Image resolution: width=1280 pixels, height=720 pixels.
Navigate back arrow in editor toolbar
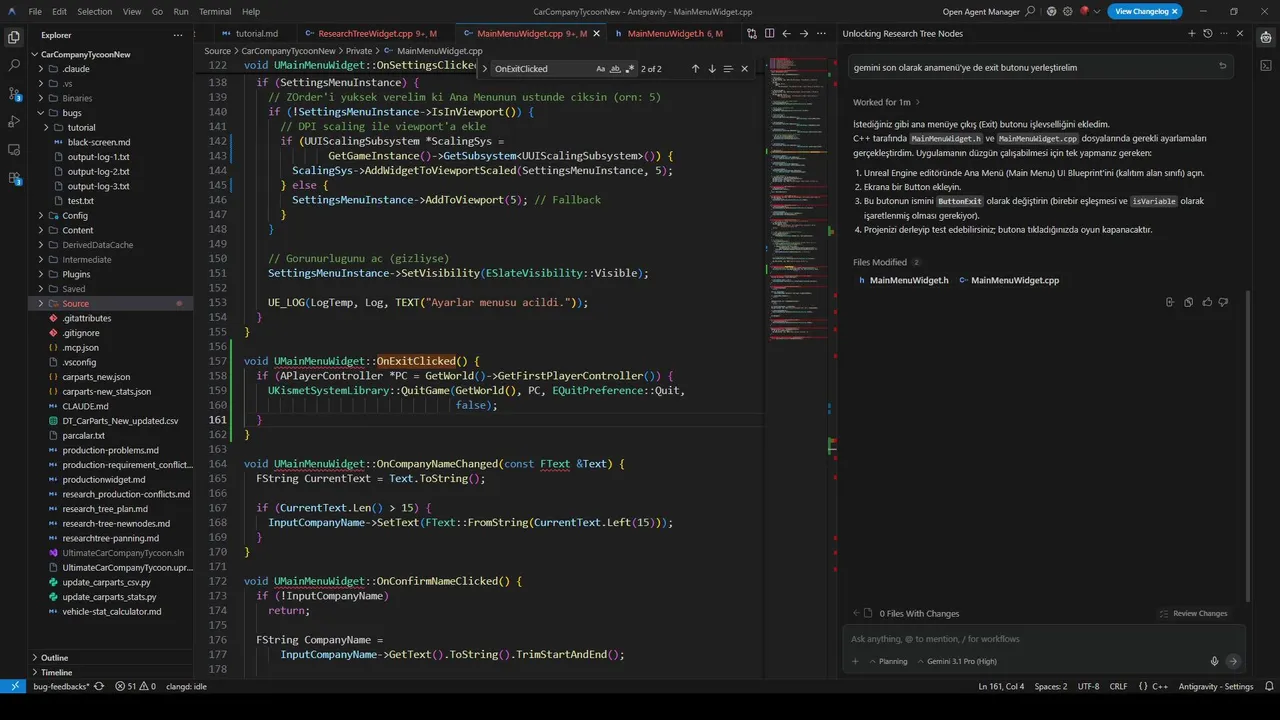[x=787, y=33]
